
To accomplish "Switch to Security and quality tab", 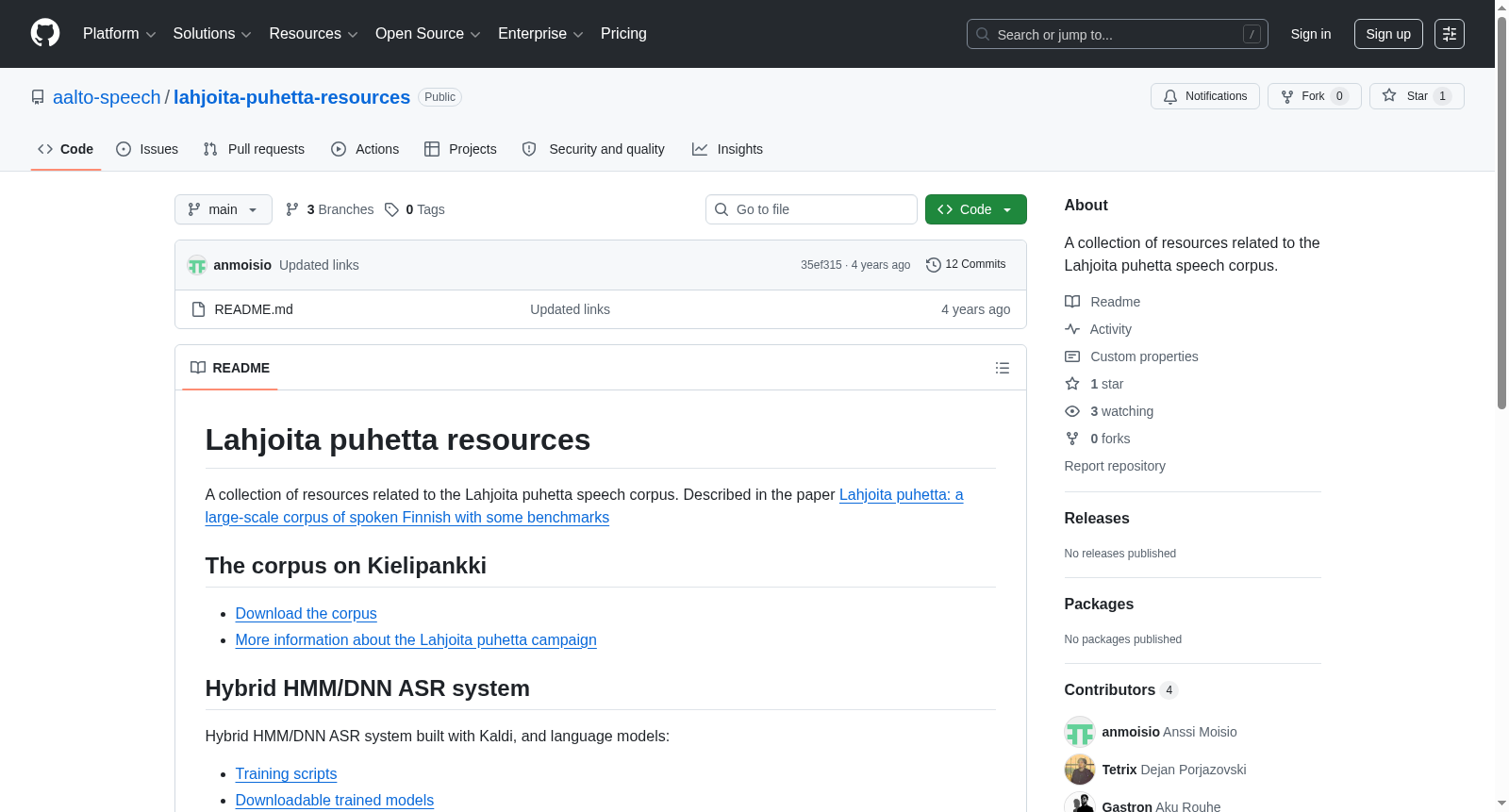I will (593, 149).
